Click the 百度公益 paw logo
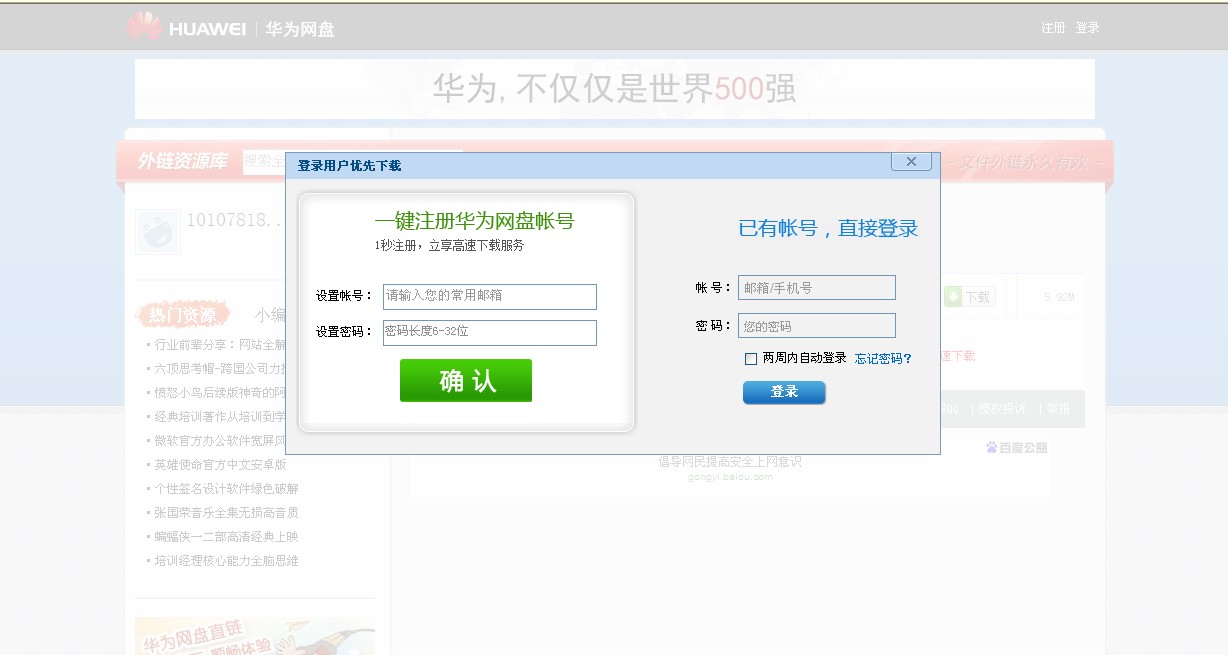The height and width of the screenshot is (655, 1228). pos(1016,447)
